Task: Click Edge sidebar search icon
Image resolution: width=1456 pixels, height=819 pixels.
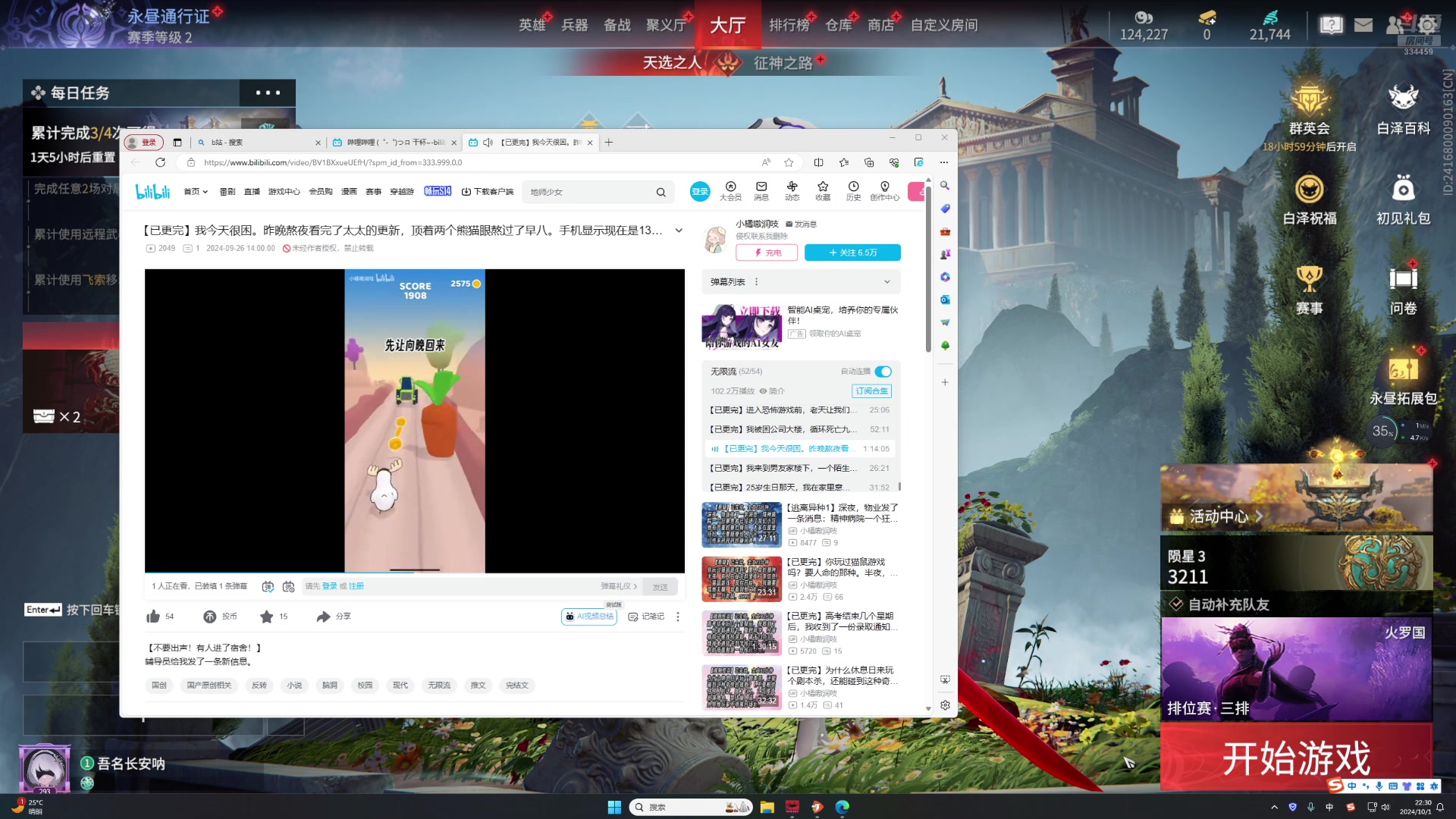Action: [x=945, y=186]
